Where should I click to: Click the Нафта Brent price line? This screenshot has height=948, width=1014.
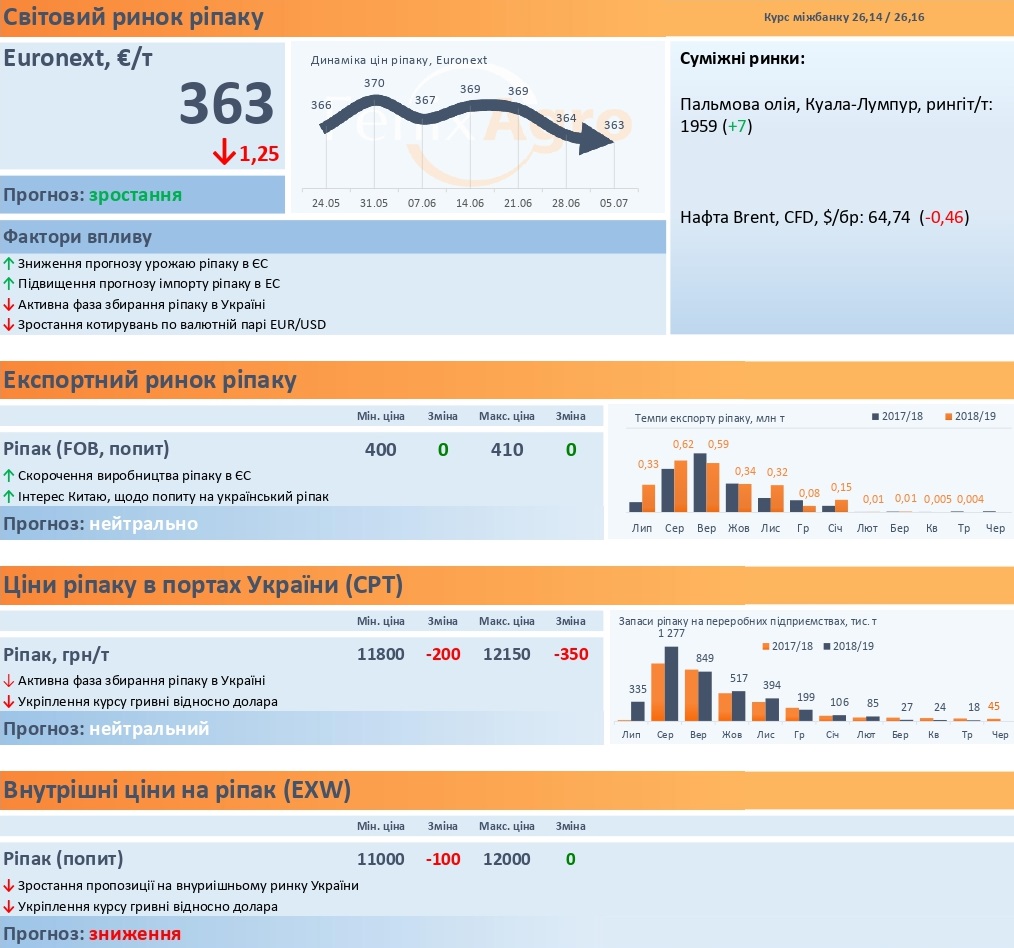(825, 217)
